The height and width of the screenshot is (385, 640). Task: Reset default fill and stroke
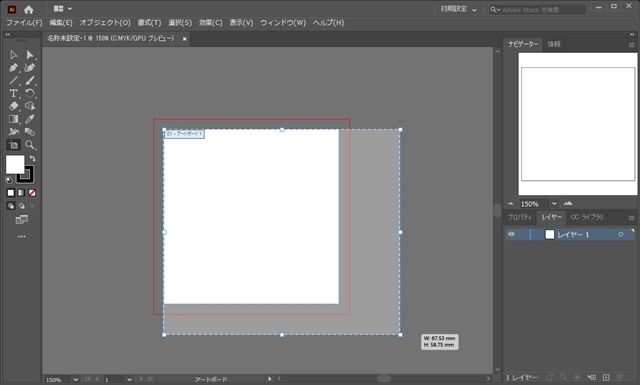click(9, 180)
